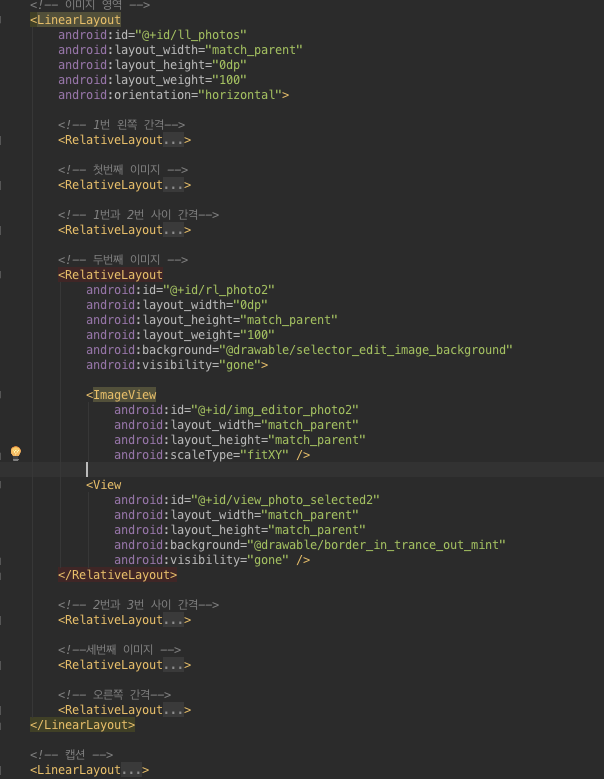Click the opening <LinearLayout tag with ll_photos id

click(76, 20)
